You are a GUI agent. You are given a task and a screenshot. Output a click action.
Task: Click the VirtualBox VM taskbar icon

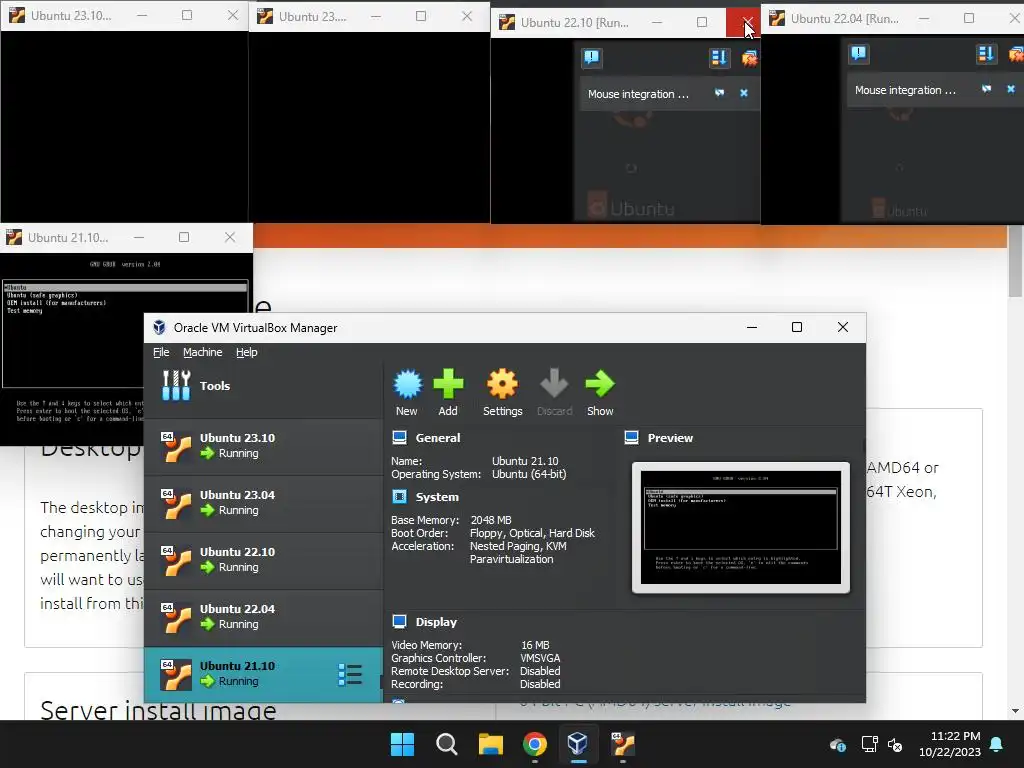622,744
